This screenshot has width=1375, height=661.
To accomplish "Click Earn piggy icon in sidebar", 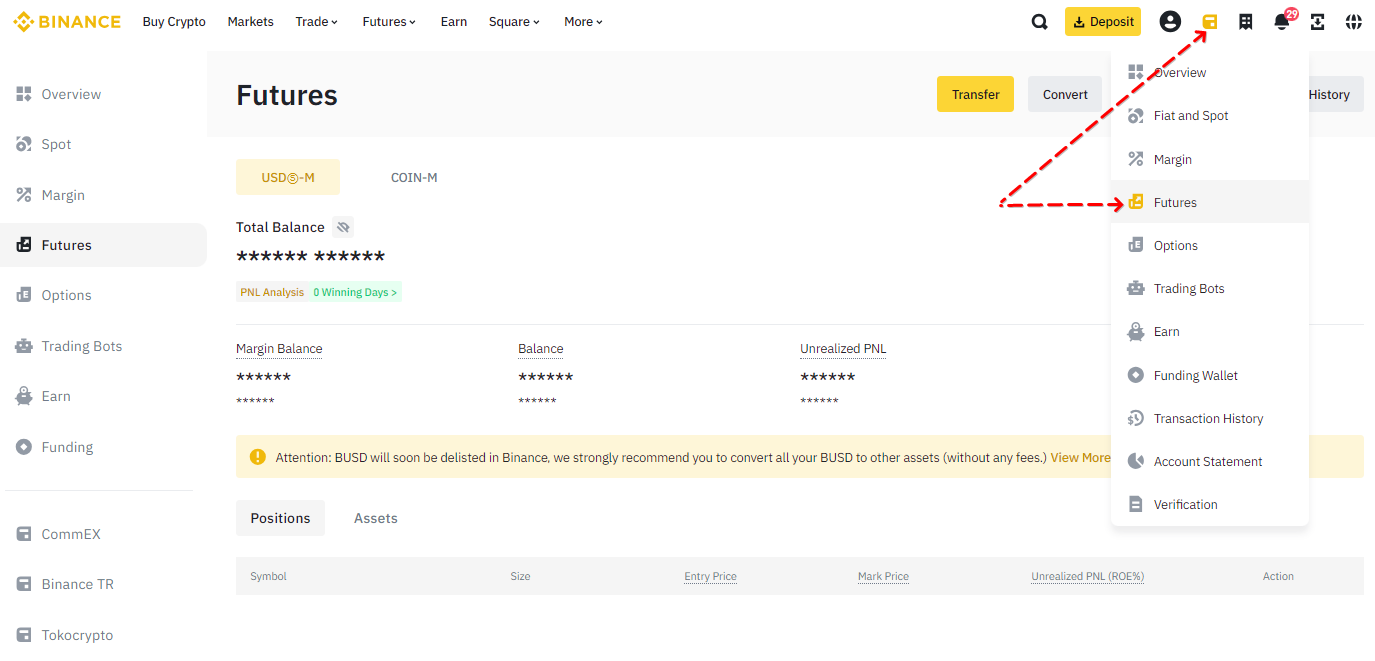I will (x=24, y=396).
